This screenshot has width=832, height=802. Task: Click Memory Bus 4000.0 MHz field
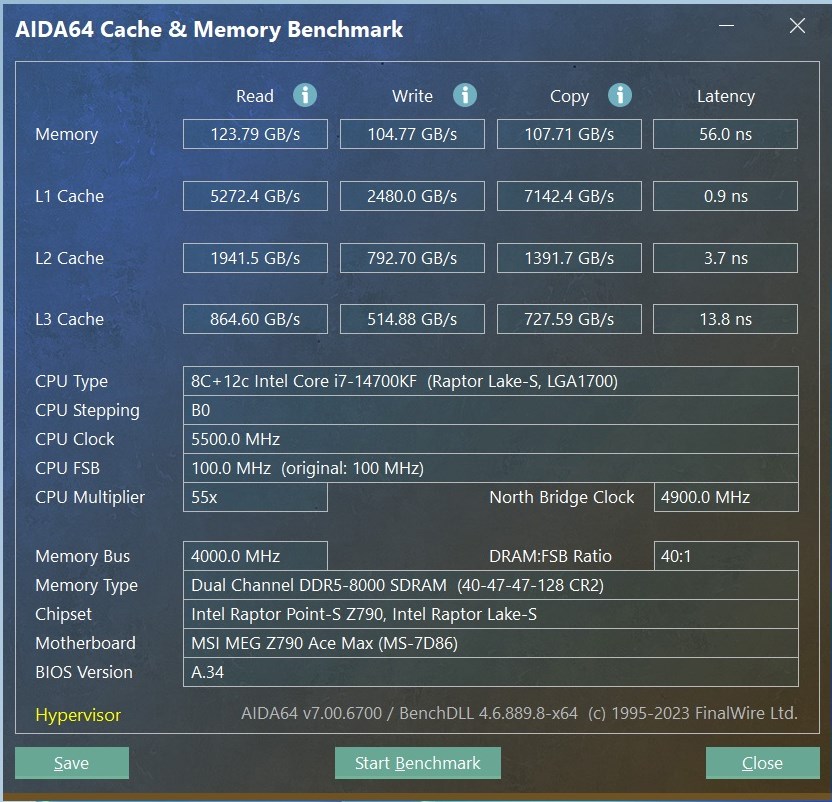(x=255, y=556)
